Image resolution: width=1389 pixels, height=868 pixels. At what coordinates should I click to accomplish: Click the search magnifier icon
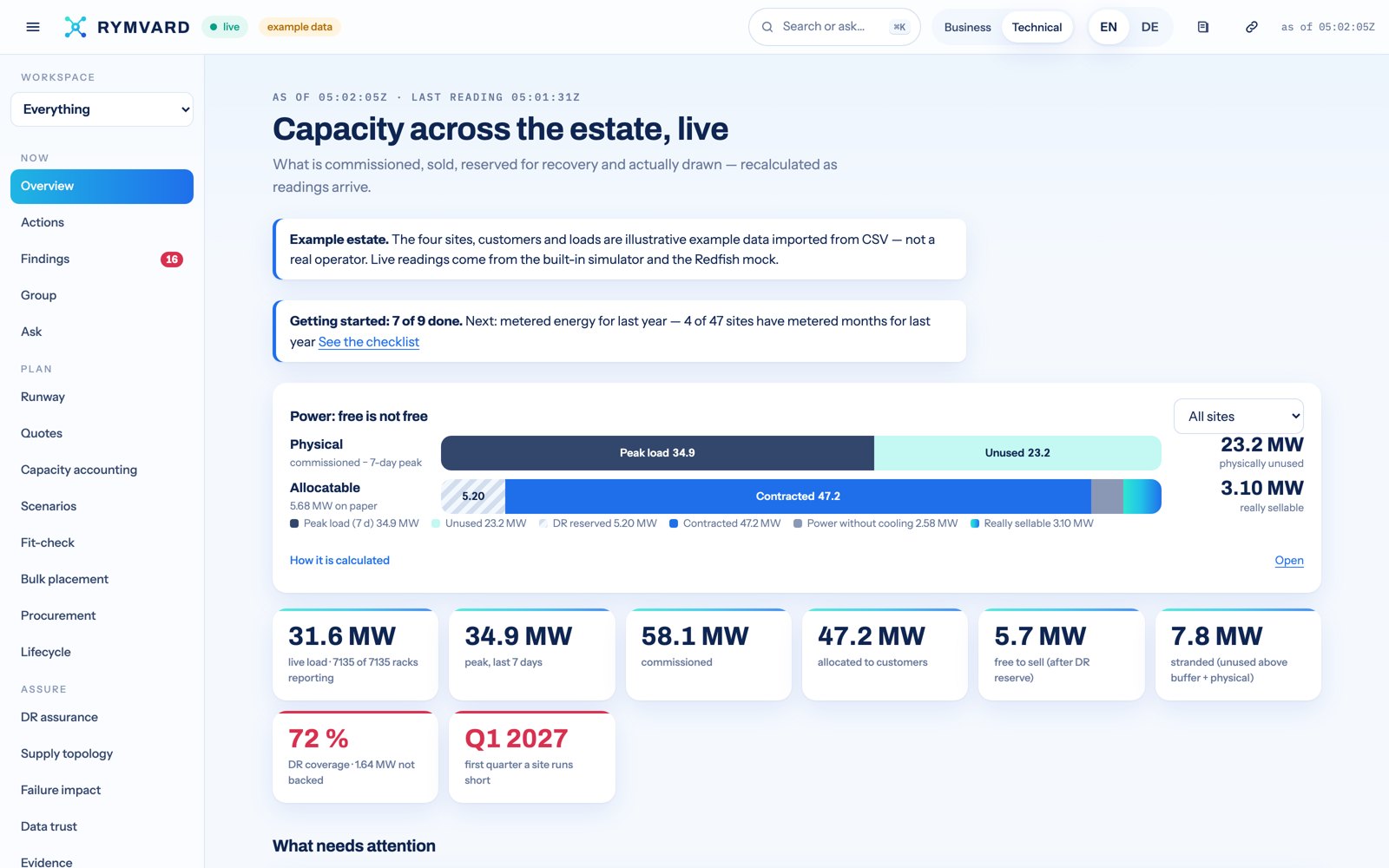[767, 27]
